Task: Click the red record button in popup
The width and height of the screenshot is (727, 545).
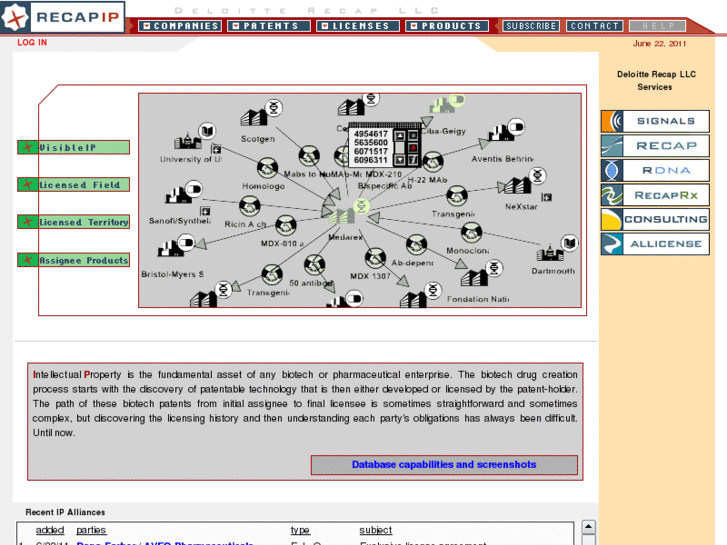Action: 413,148
